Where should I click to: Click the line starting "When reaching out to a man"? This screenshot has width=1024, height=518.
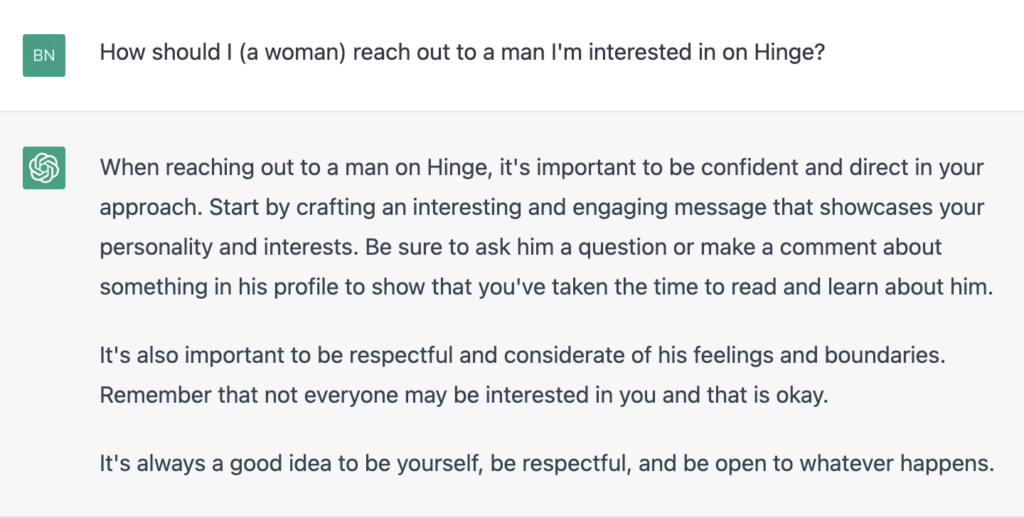point(541,168)
